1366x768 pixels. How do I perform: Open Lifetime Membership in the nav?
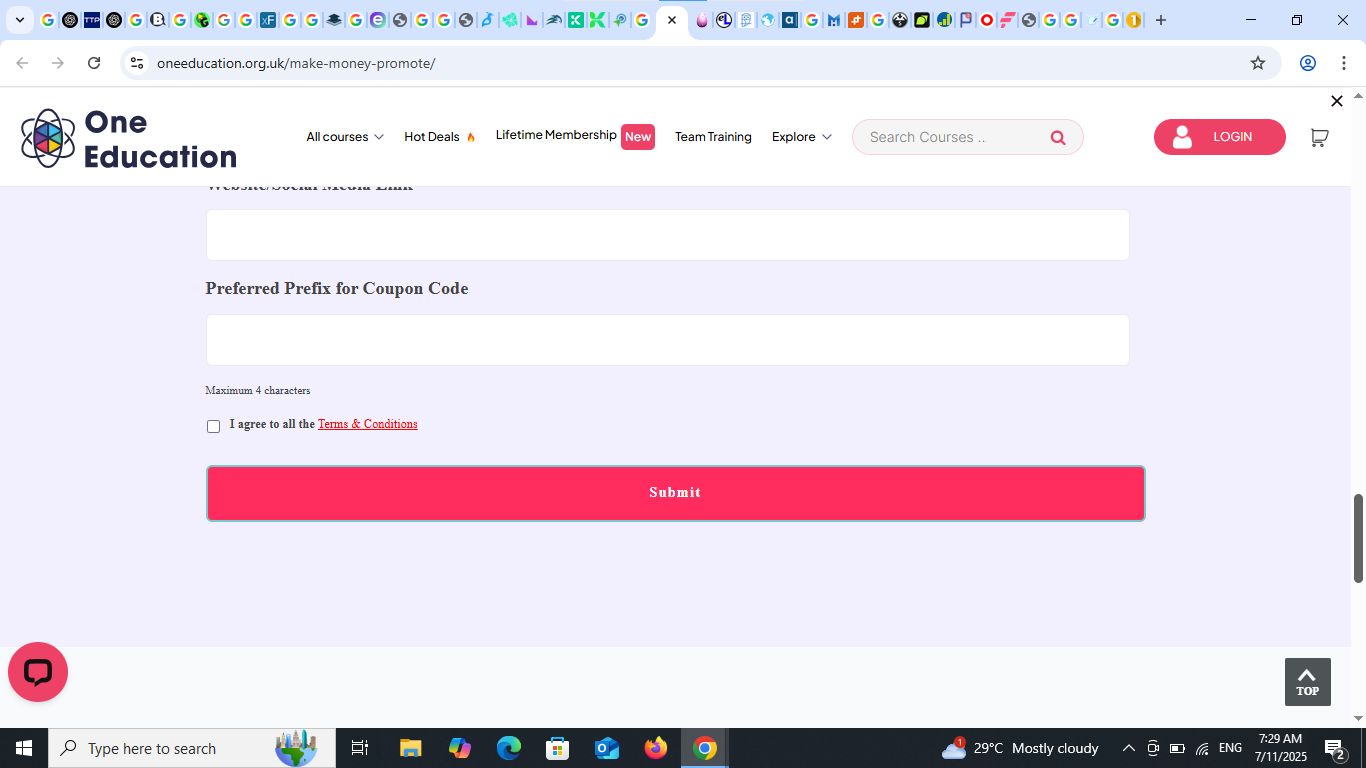coord(556,135)
